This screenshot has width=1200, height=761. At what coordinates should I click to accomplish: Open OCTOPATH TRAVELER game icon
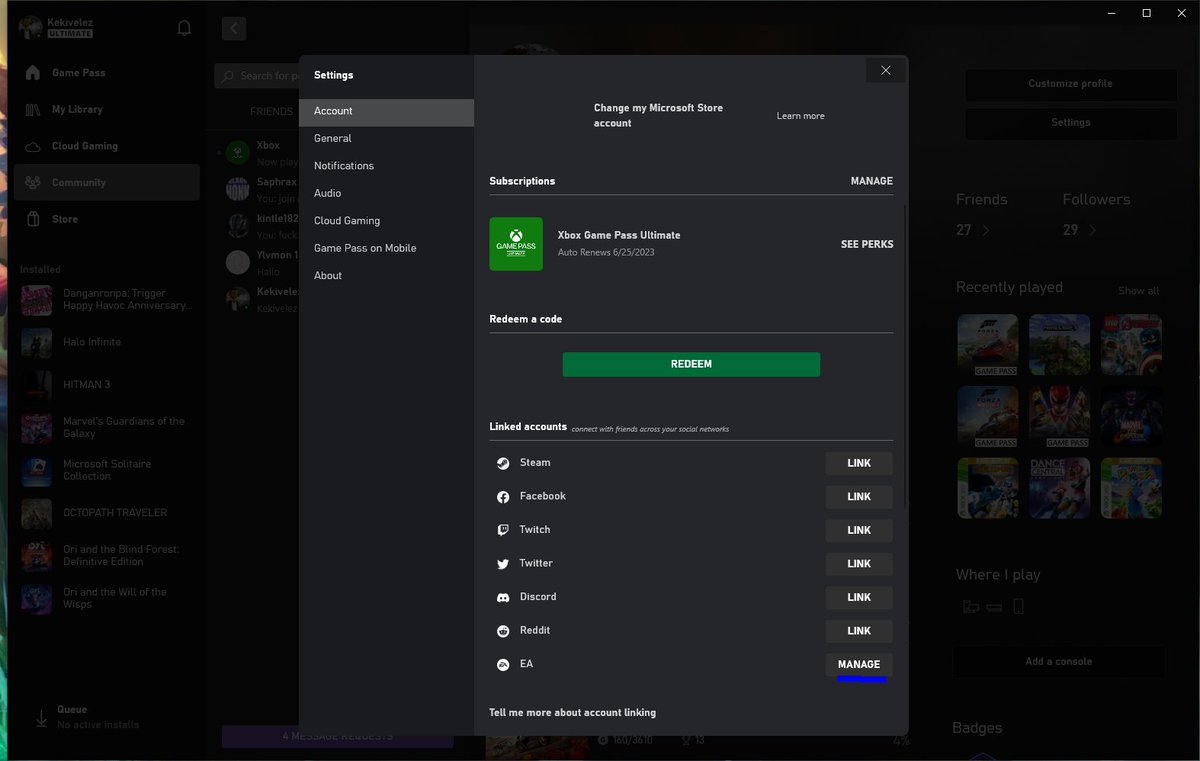[x=37, y=513]
